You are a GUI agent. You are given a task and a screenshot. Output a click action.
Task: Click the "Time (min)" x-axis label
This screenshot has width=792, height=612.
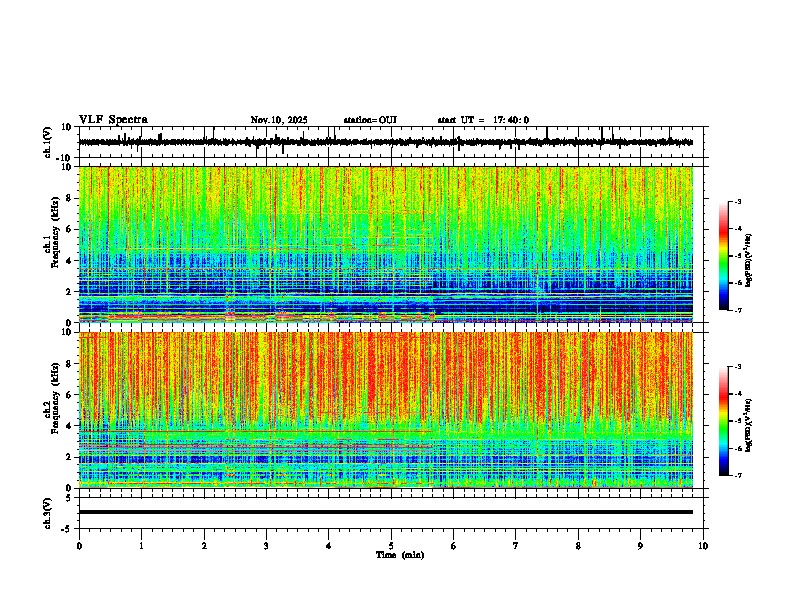pyautogui.click(x=400, y=555)
